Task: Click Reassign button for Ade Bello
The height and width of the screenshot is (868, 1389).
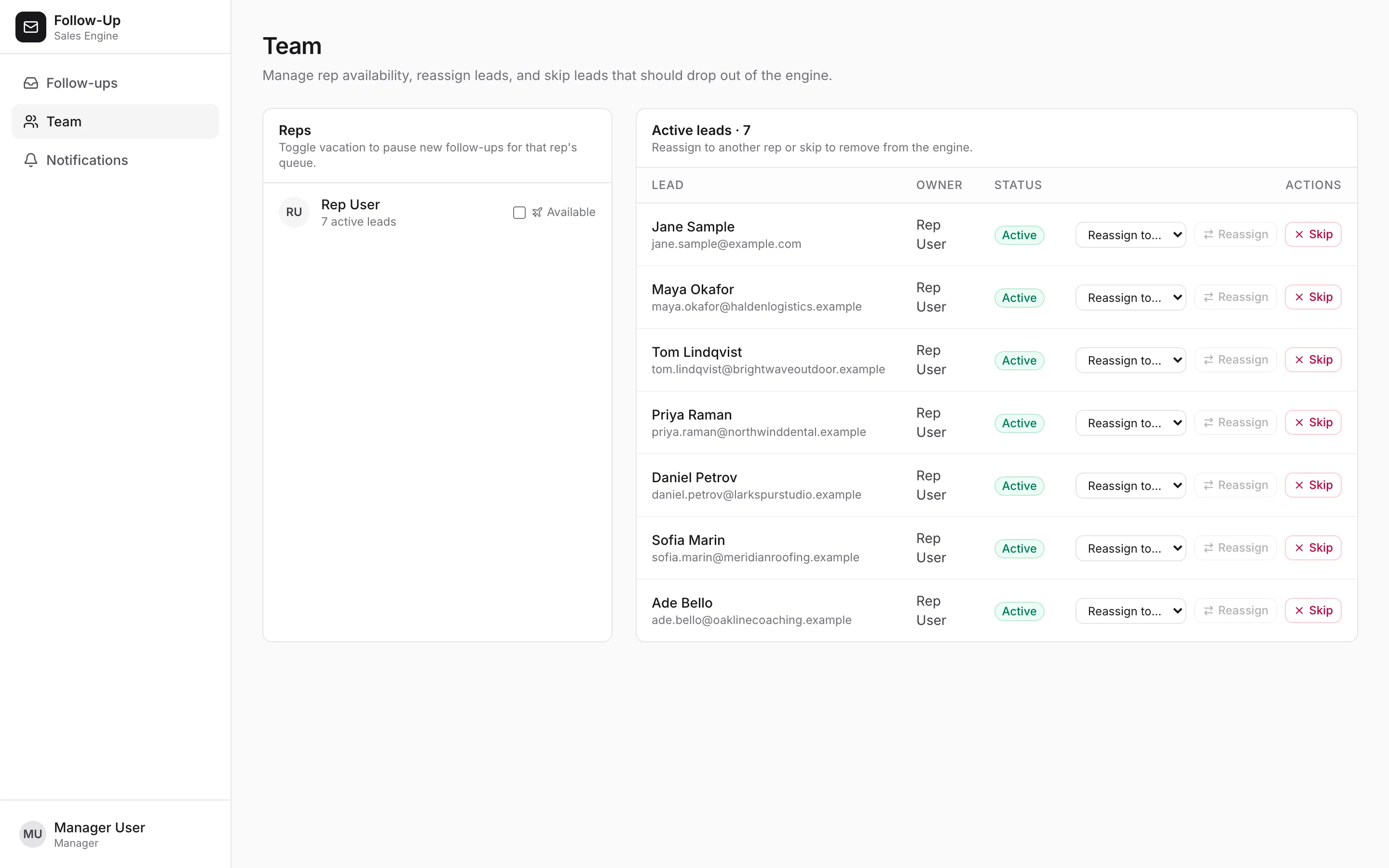Action: tap(1235, 610)
